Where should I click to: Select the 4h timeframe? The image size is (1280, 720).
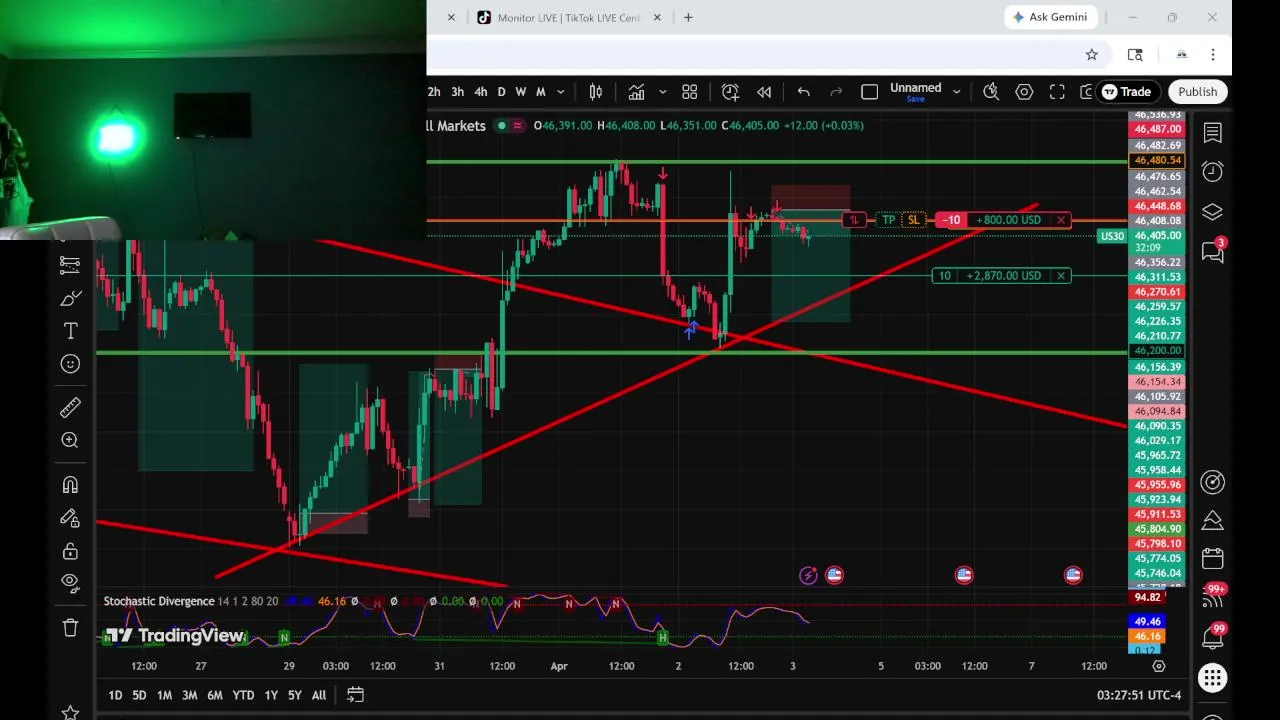[481, 92]
